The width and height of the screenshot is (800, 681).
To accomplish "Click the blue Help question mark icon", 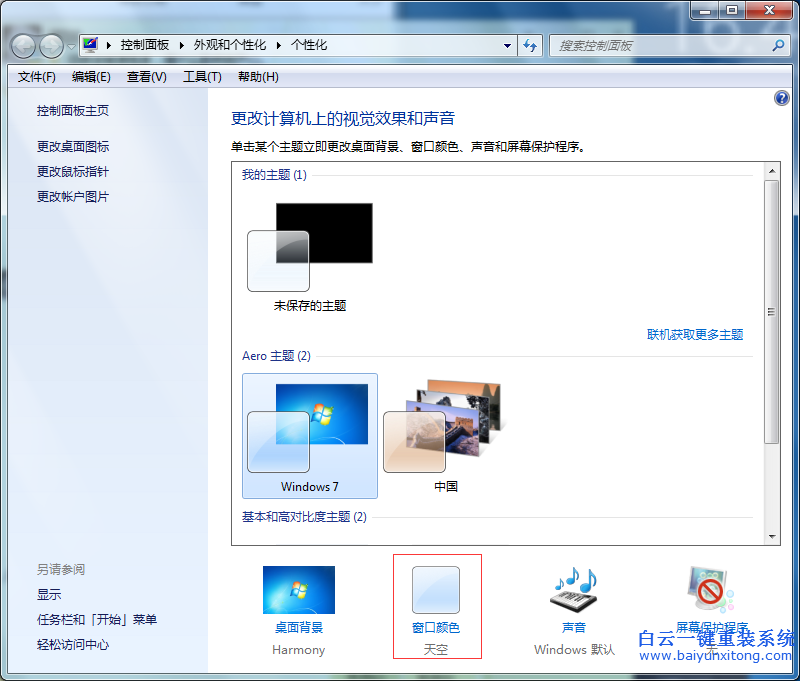I will [x=781, y=98].
